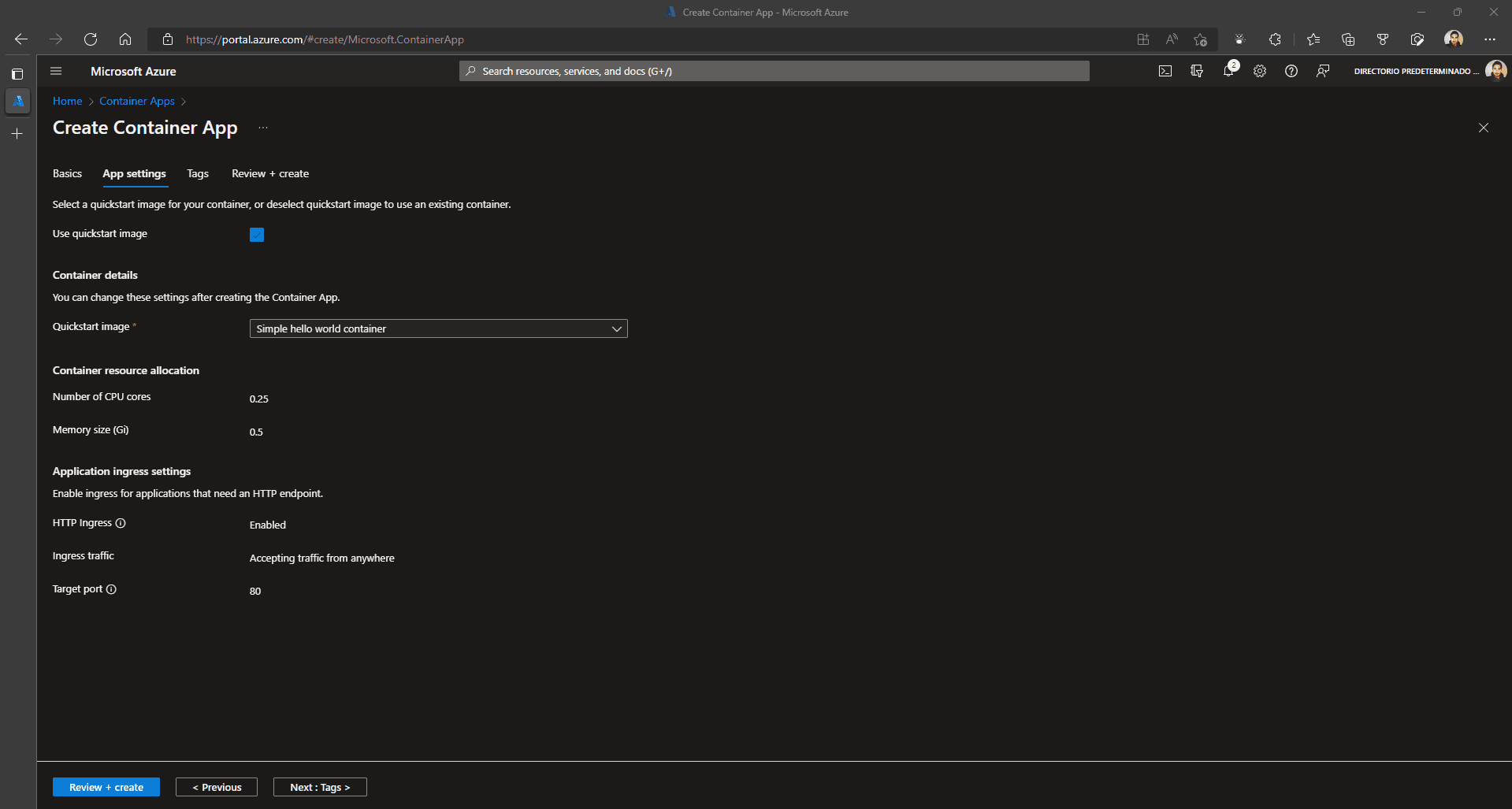Click the Enabled HTTP Ingress value

click(x=268, y=525)
